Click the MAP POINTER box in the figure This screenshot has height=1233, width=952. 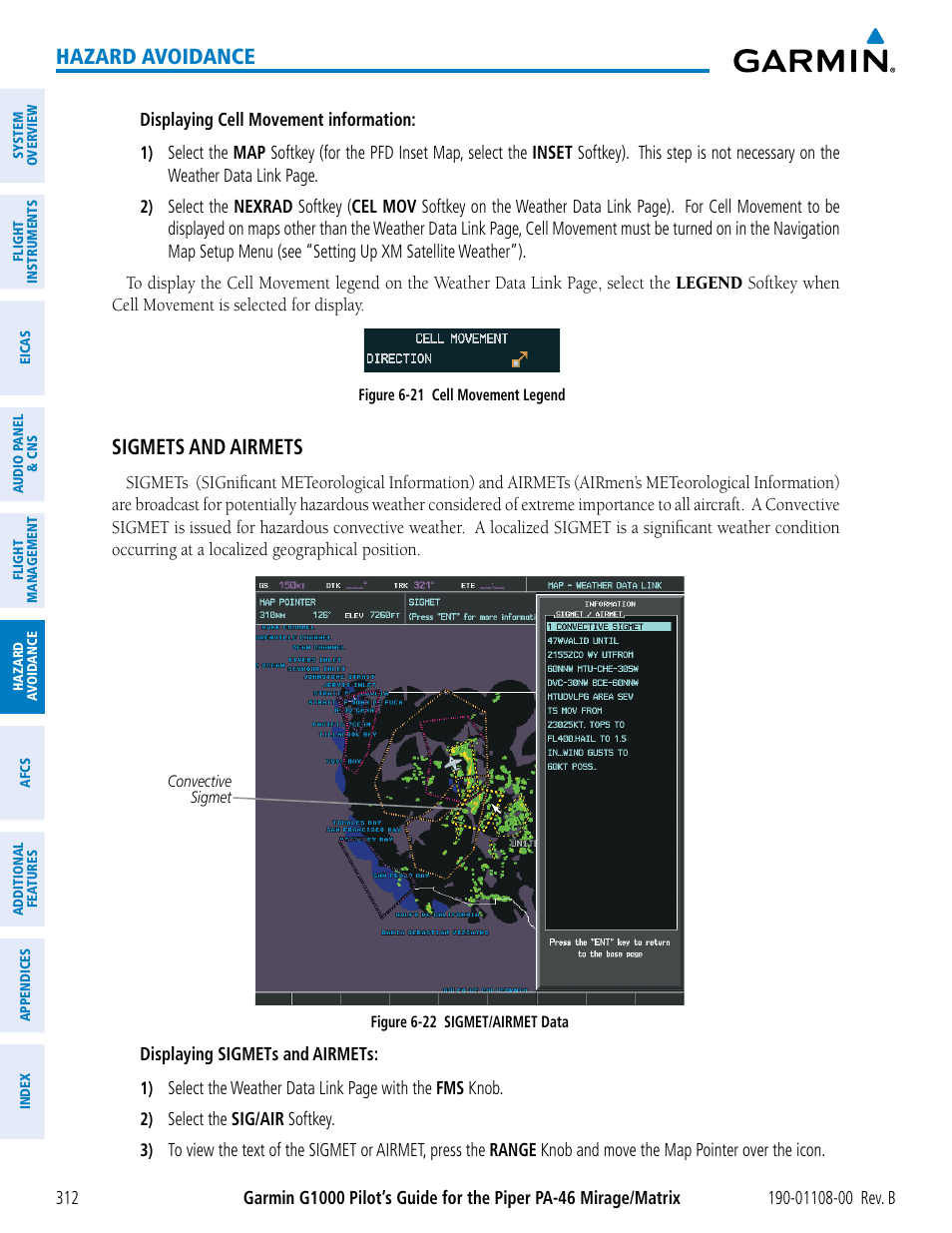pos(329,609)
